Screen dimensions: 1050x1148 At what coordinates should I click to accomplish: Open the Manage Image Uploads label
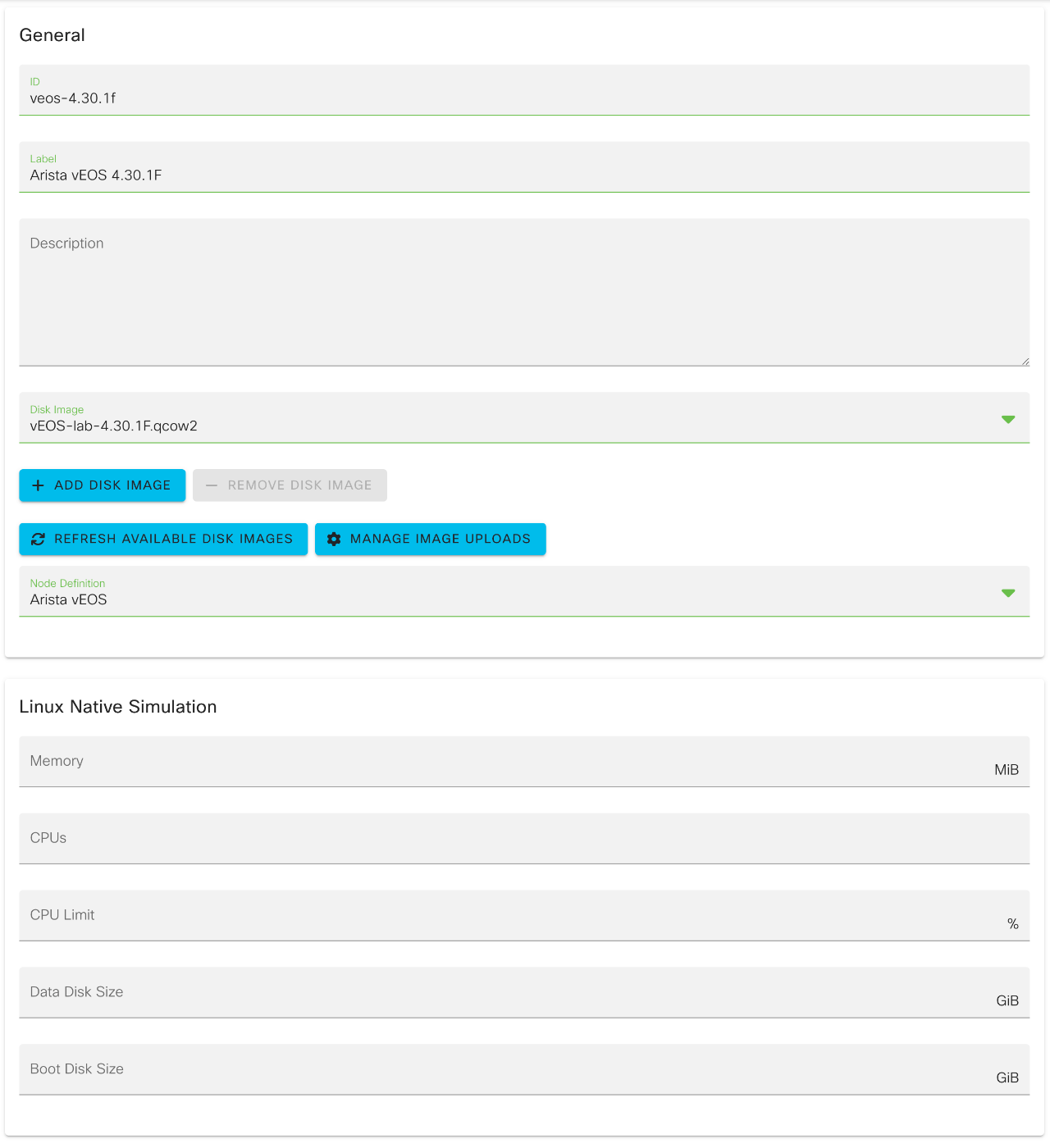[440, 539]
